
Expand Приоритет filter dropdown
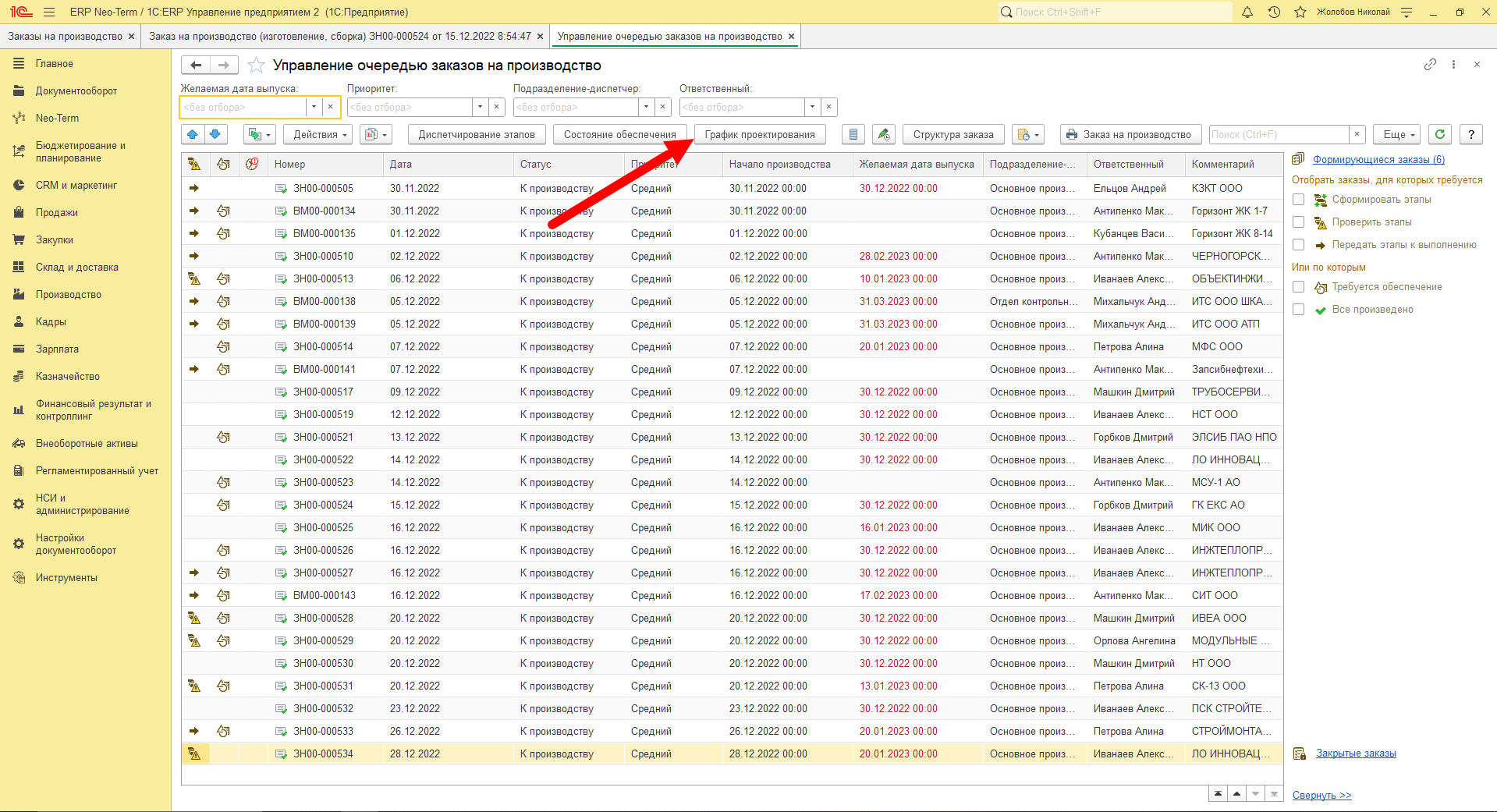click(x=480, y=107)
